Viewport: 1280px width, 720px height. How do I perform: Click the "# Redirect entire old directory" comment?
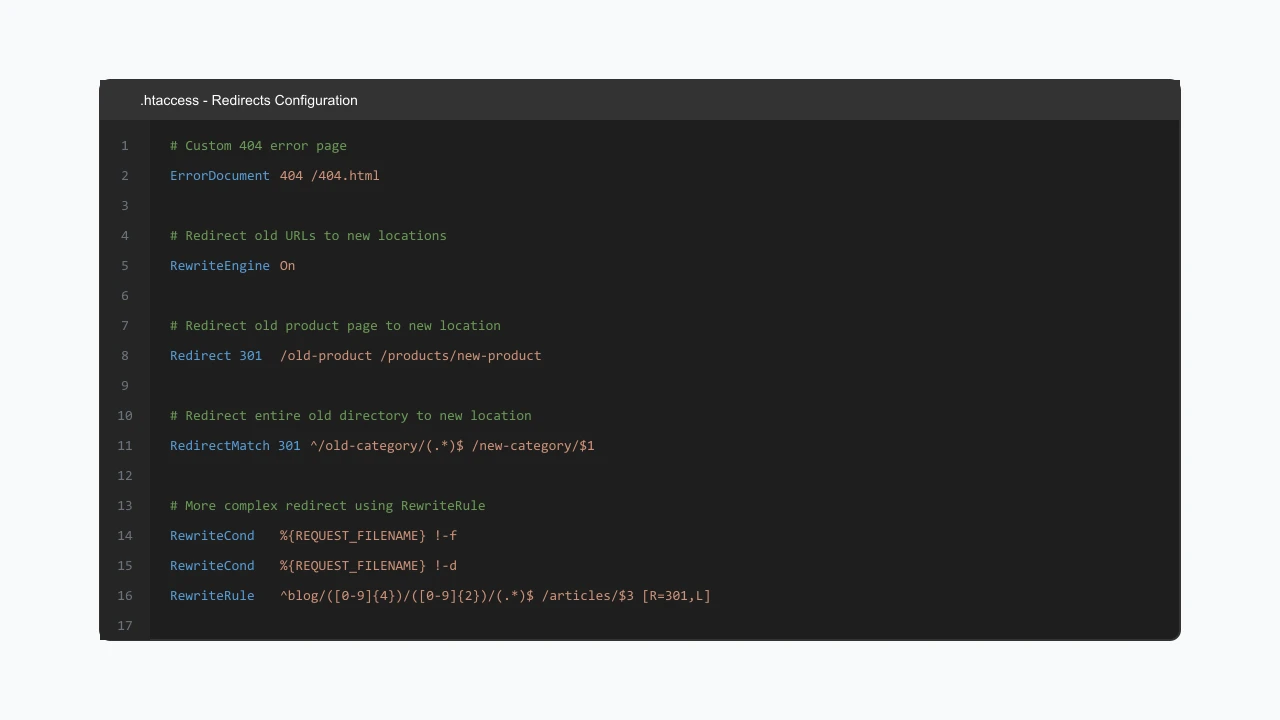350,415
